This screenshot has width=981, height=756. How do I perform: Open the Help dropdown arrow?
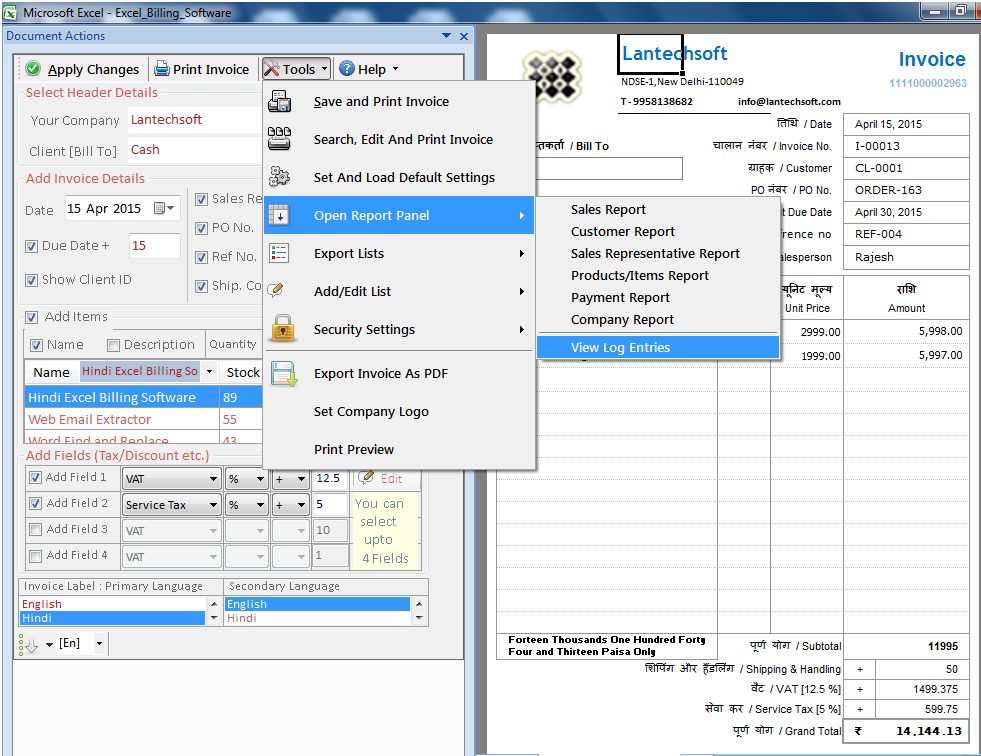(395, 69)
